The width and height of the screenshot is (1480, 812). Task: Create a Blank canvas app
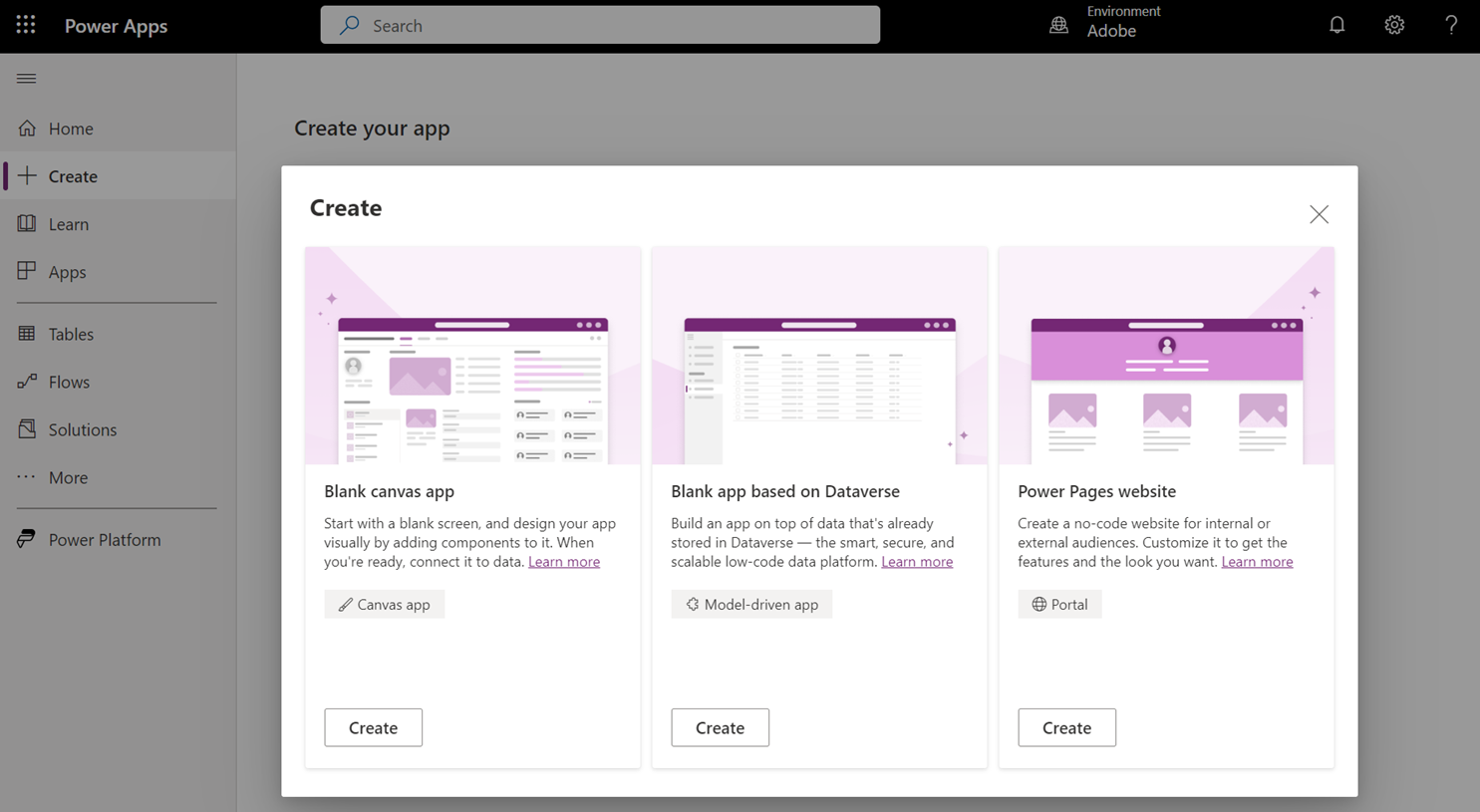pos(373,727)
